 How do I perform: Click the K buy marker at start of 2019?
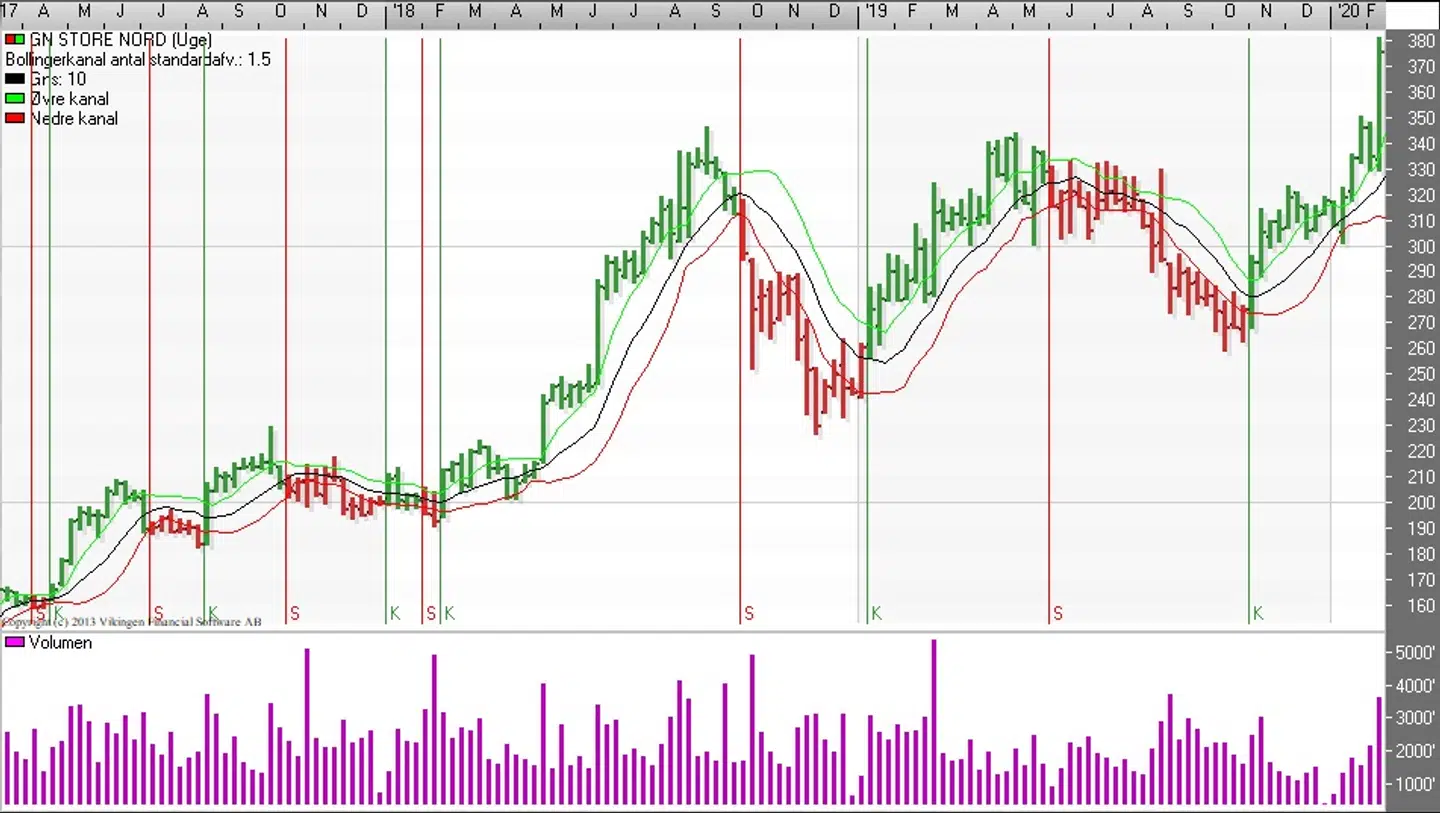pos(876,613)
